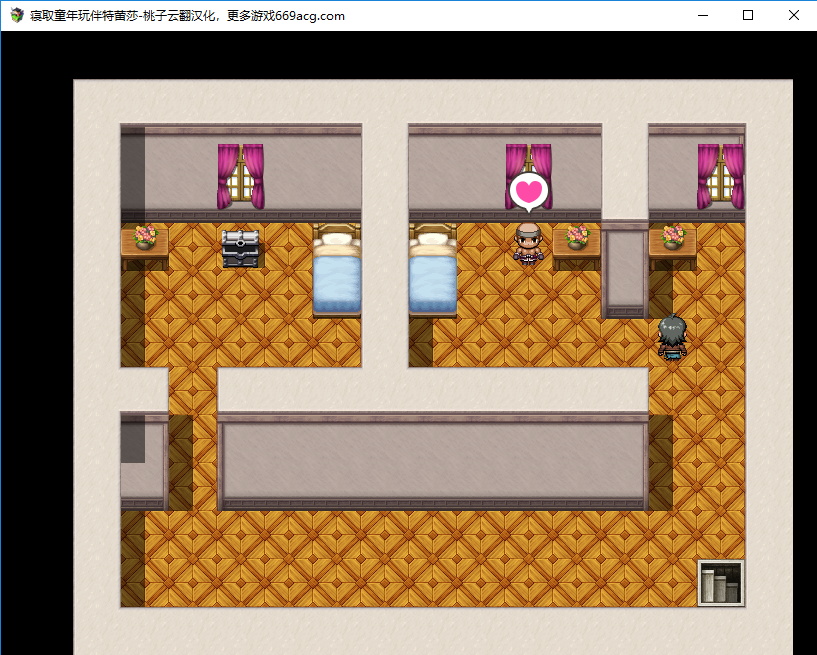Image resolution: width=817 pixels, height=655 pixels.
Task: Click the bald man with headband
Action: [528, 244]
